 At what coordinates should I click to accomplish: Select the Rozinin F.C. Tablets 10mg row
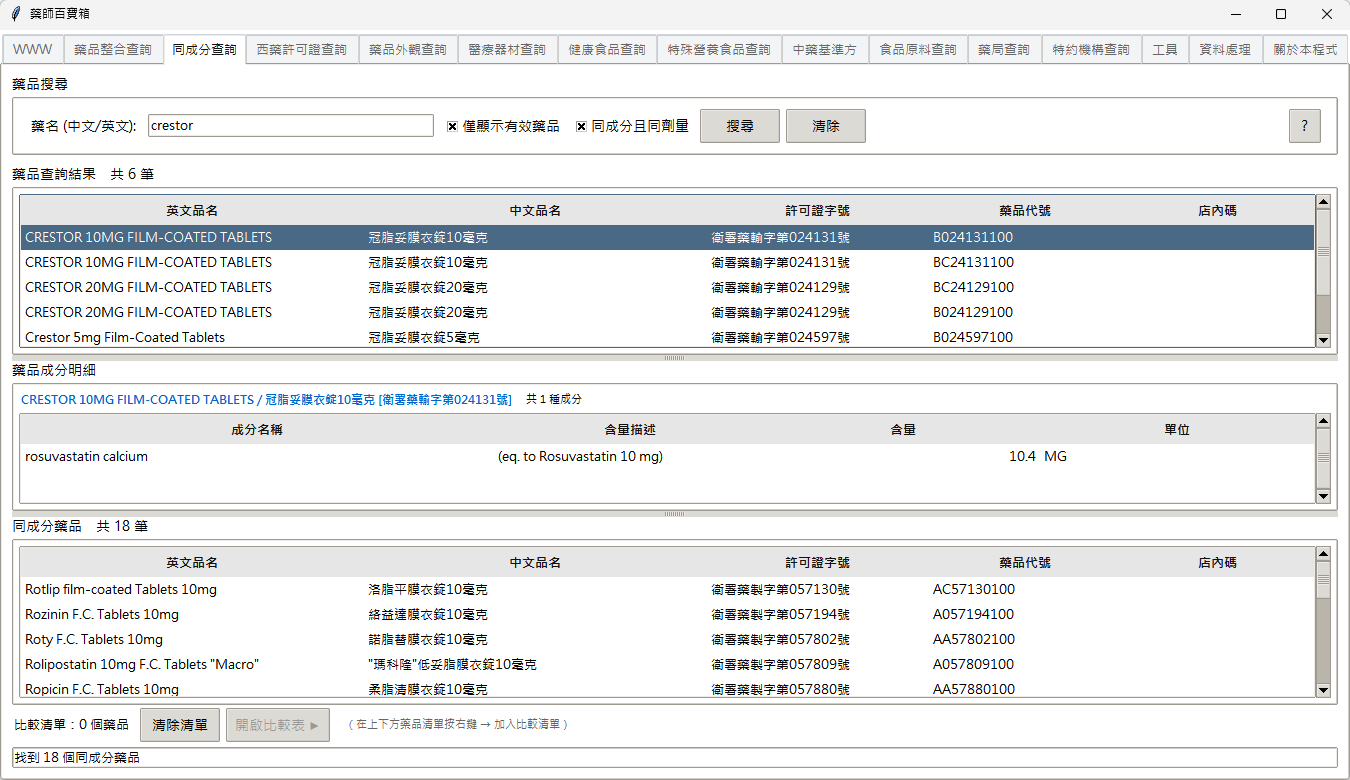667,614
